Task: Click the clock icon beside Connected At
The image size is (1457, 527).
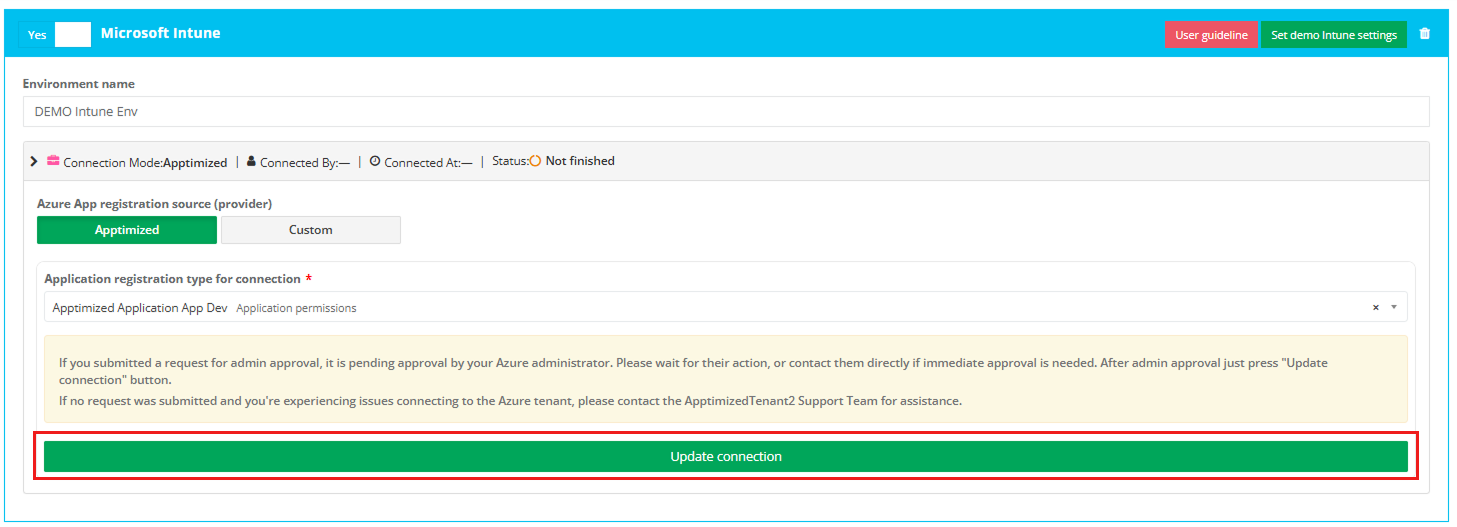Action: (x=374, y=161)
